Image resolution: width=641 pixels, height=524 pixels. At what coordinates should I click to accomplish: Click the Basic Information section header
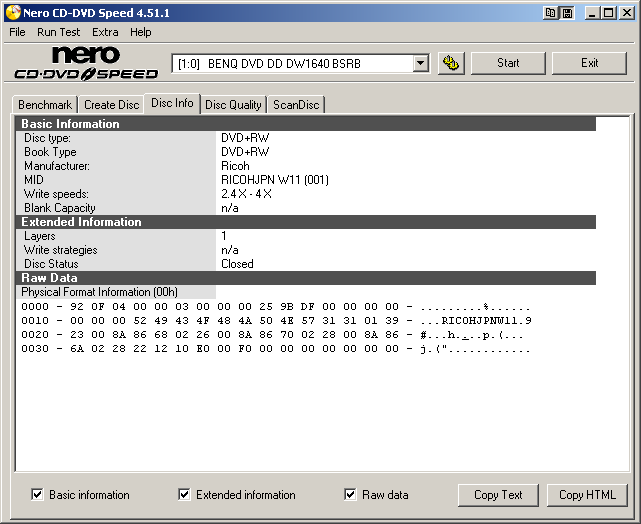pos(306,124)
